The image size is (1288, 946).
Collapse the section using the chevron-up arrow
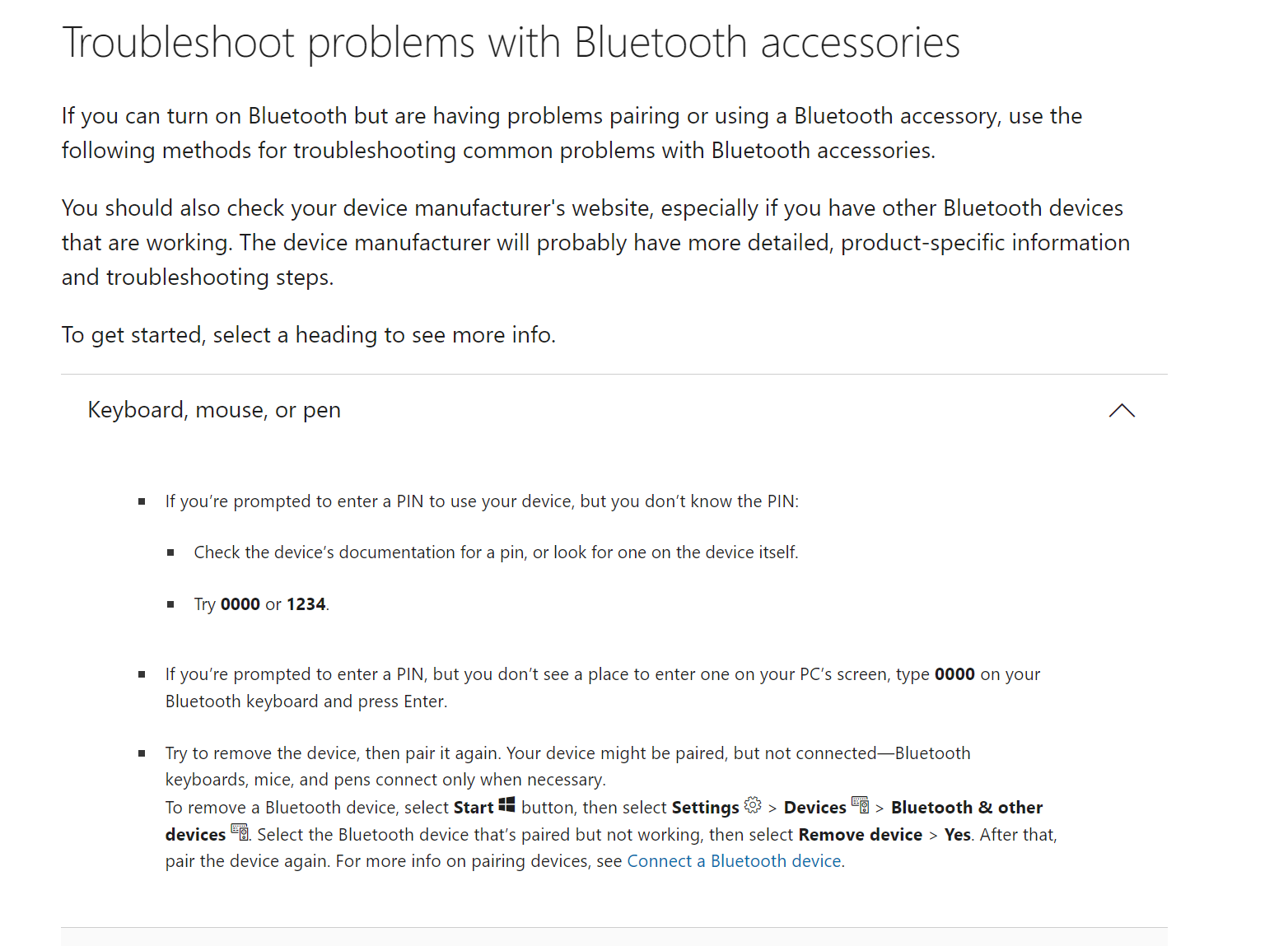point(1122,411)
